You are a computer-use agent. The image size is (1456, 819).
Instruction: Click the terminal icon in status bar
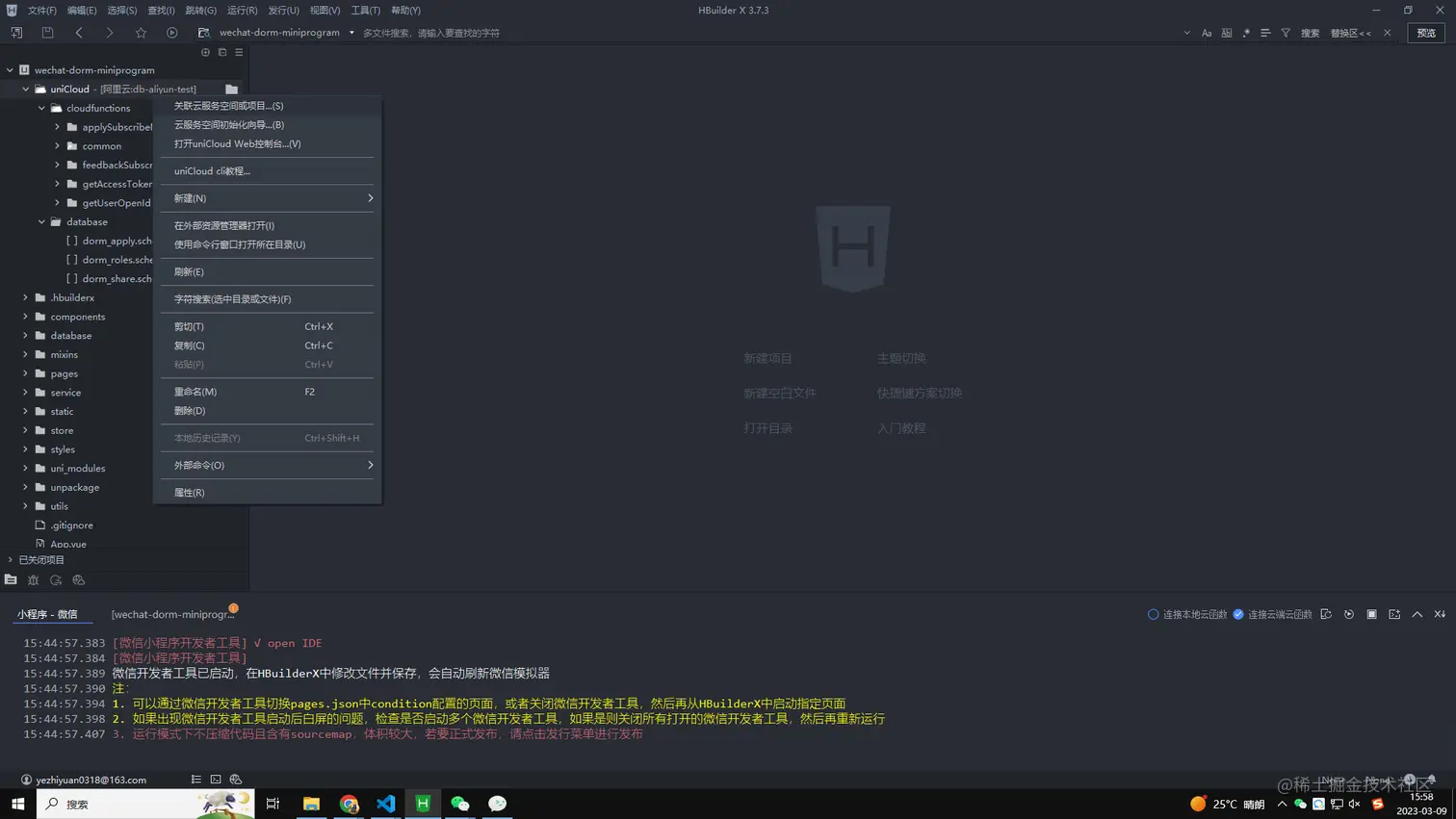coord(216,780)
